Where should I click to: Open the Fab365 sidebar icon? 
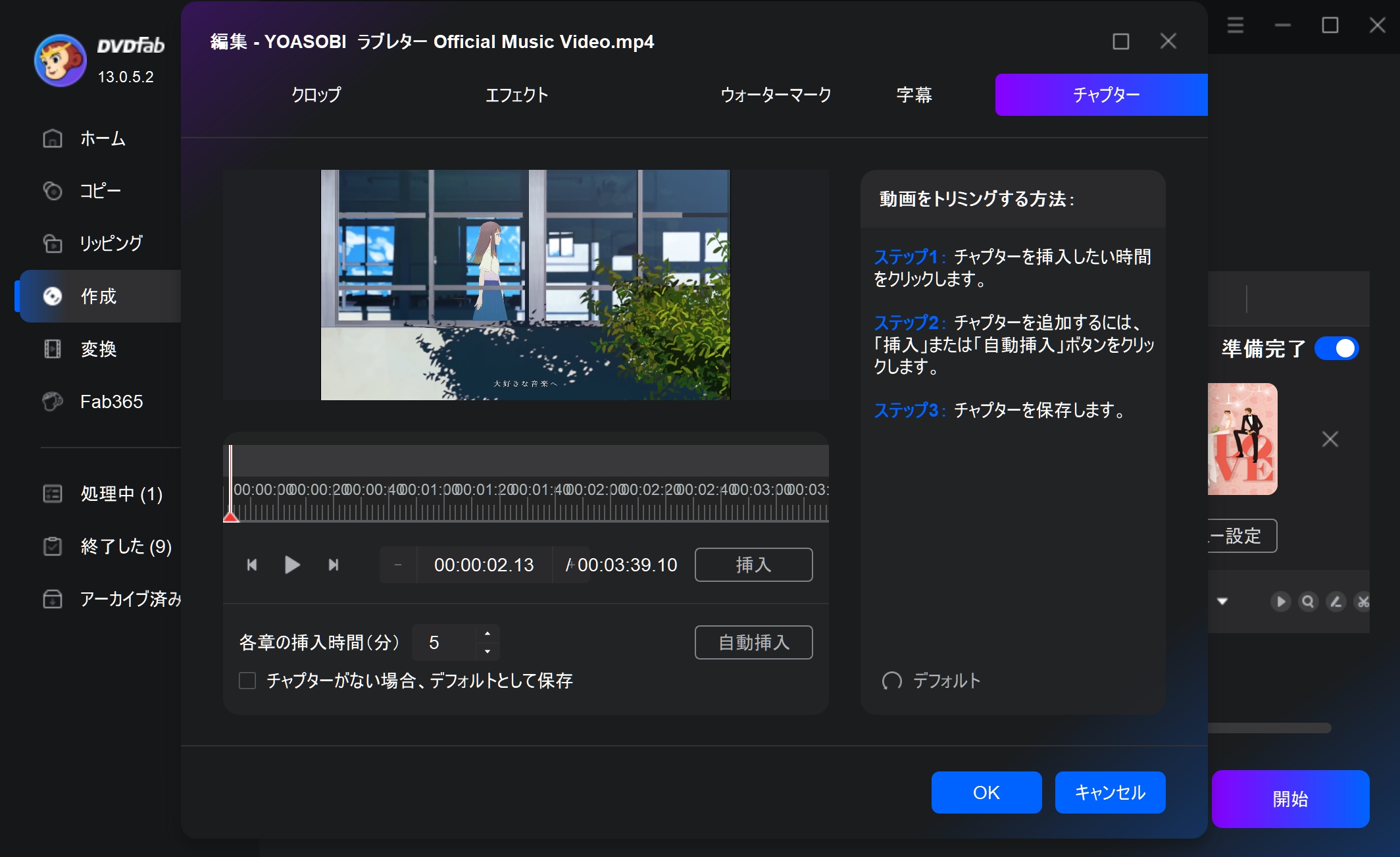(53, 402)
